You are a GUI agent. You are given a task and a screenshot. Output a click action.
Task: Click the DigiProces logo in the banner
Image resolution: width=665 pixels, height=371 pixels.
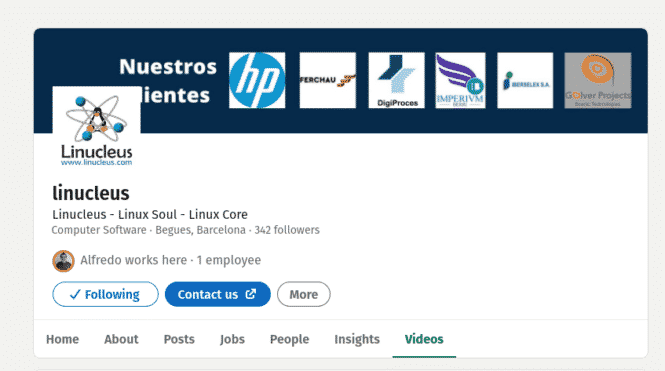[x=397, y=80]
